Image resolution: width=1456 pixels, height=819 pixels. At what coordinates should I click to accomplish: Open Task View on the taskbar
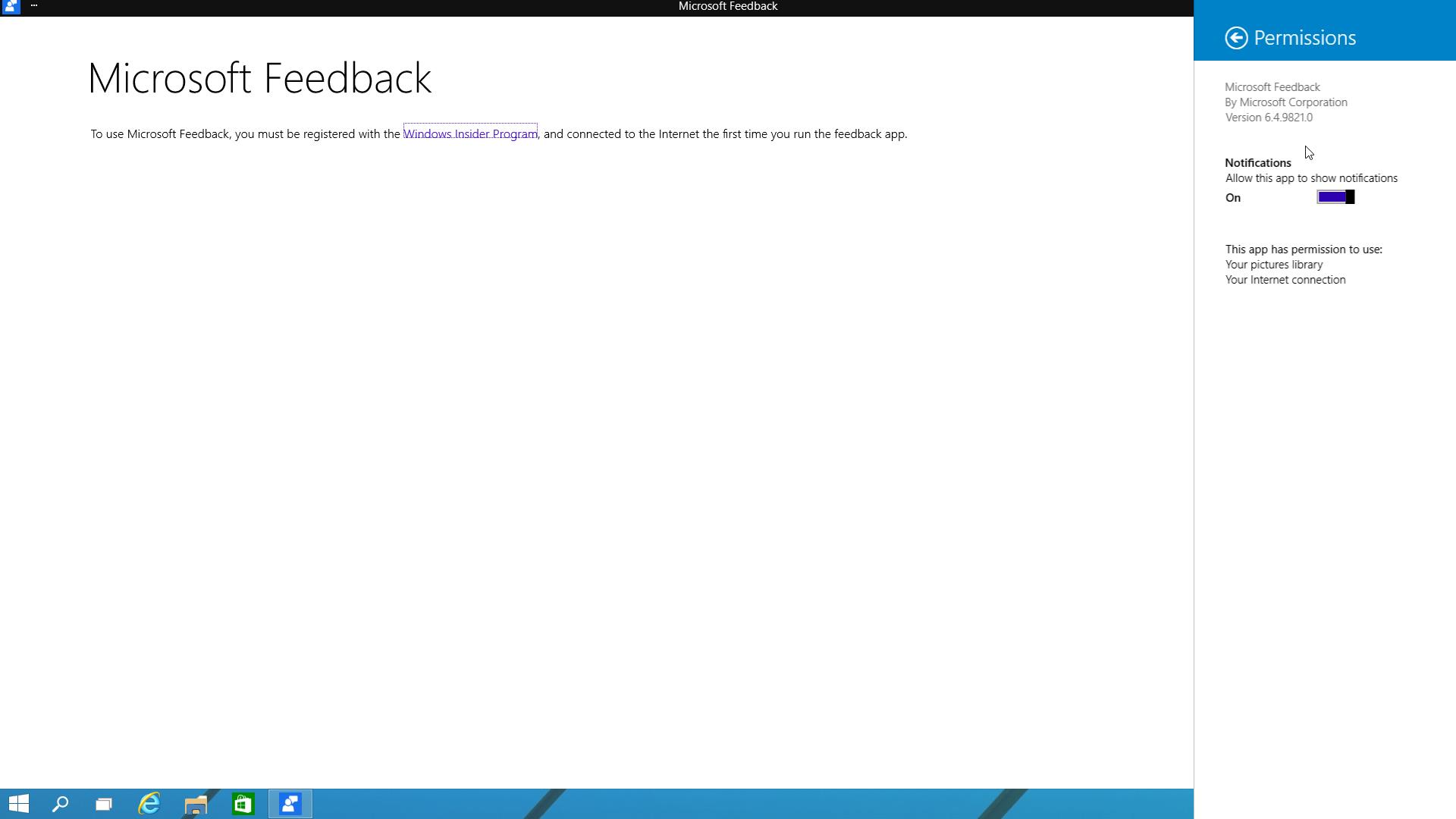tap(104, 804)
